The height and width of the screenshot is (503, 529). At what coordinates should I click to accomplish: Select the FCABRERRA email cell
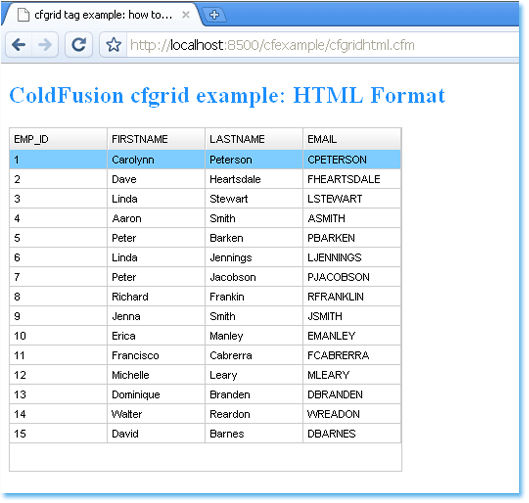tap(352, 355)
